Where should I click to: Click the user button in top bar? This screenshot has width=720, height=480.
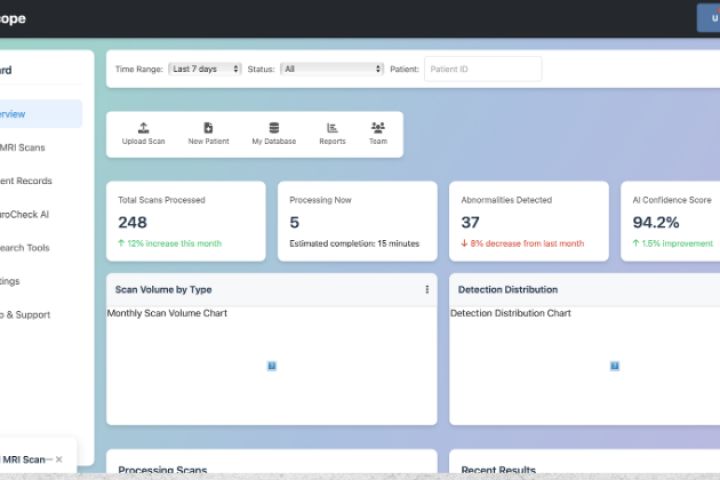tap(709, 18)
